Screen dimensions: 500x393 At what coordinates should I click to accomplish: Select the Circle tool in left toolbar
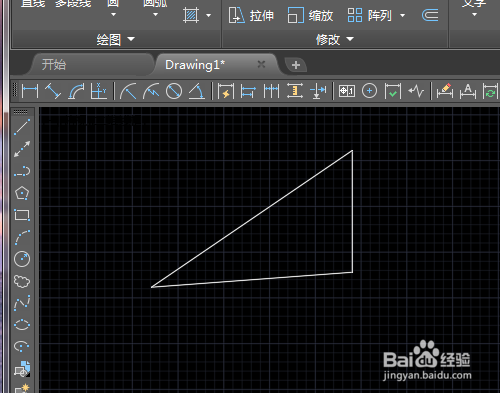[22, 259]
